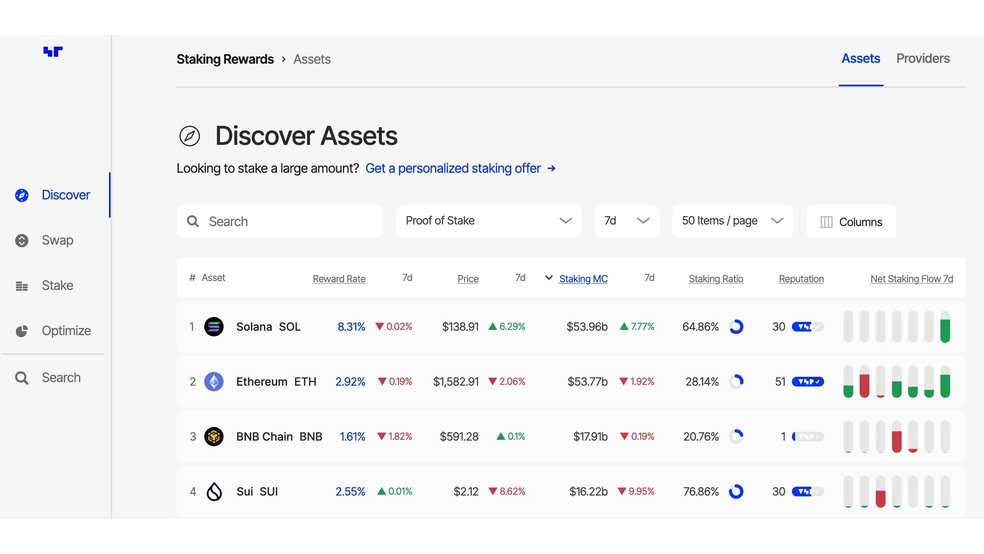Viewport: 984px width, 554px height.
Task: Open the Proof of Stake dropdown
Action: [489, 221]
